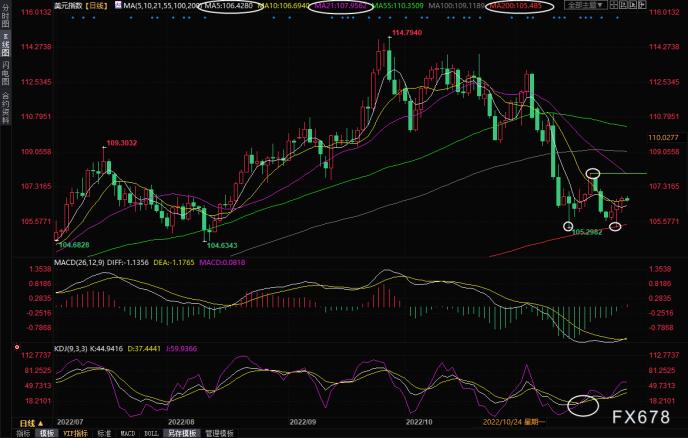688x438 pixels.
Task: Click the MACD(26,12,9) indicator label
Action: point(77,262)
